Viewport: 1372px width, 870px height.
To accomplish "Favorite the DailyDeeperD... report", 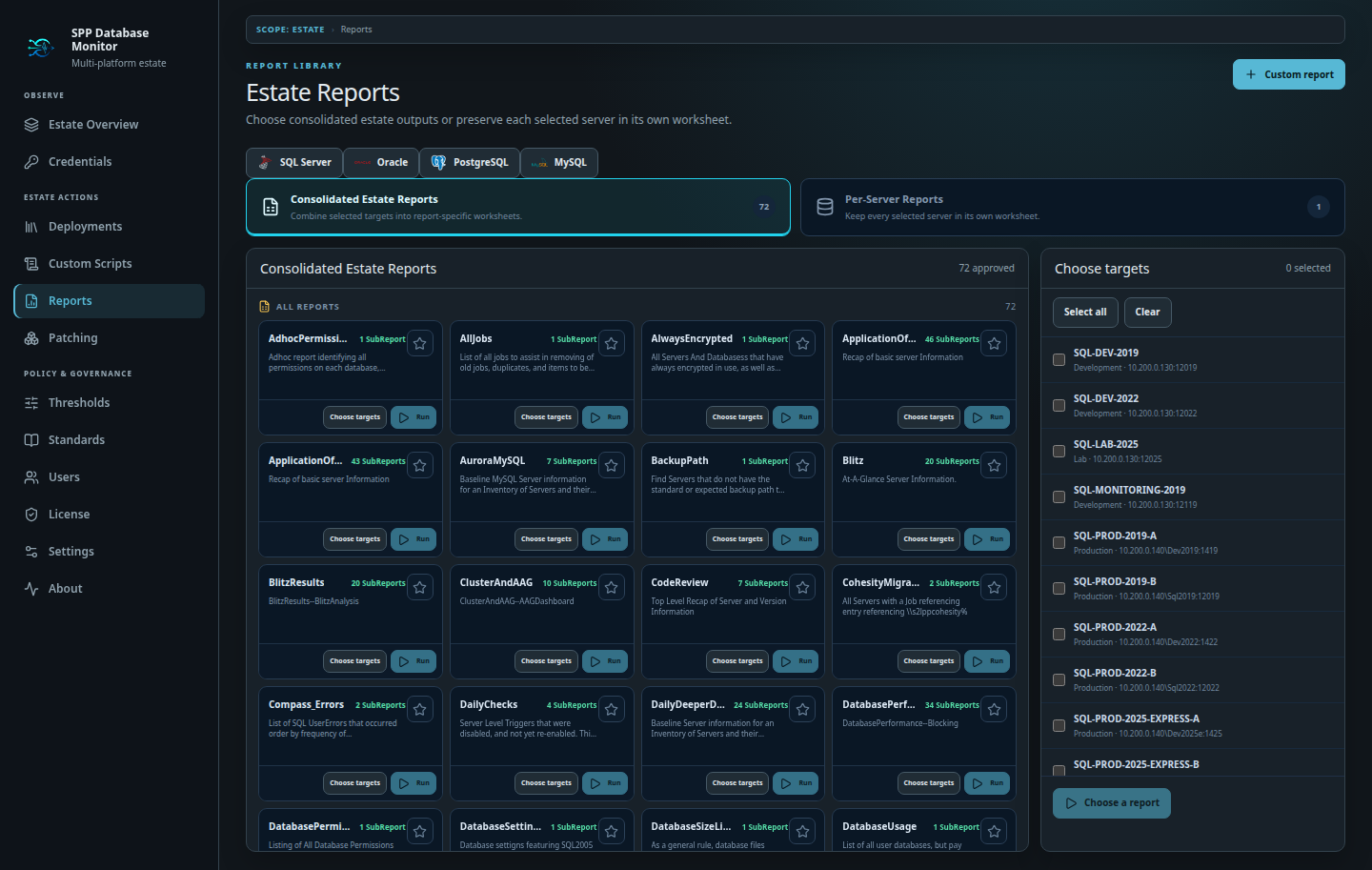I will click(803, 709).
